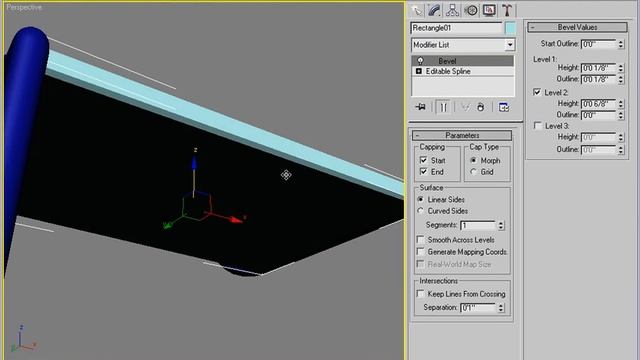Select Morph cap type
This screenshot has width=640, height=360.
tap(473, 160)
